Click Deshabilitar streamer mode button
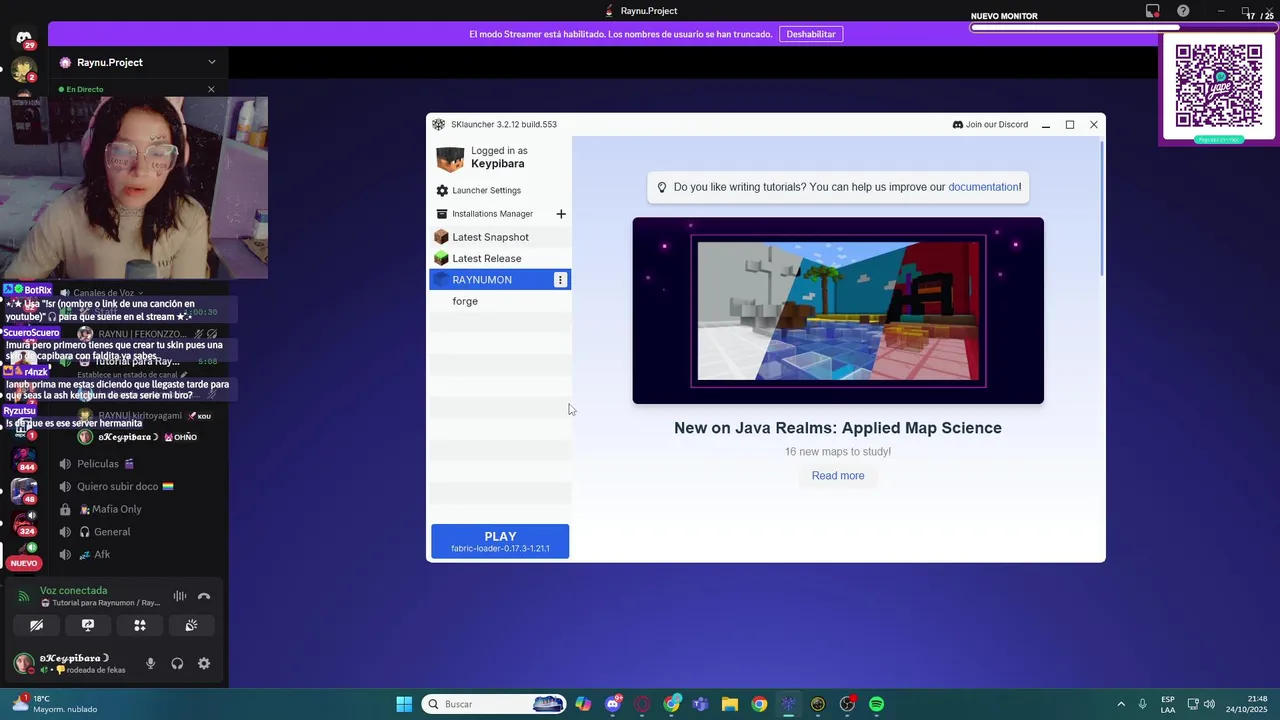Screen dimensions: 1280x720 [810, 34]
